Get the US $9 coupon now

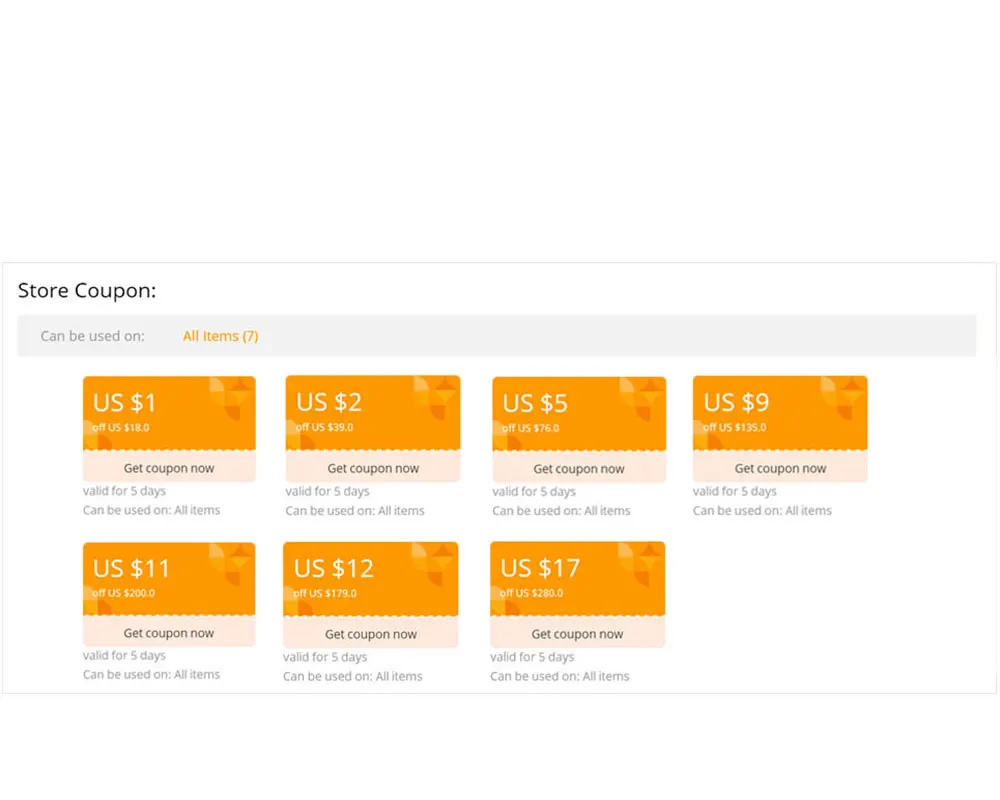780,468
